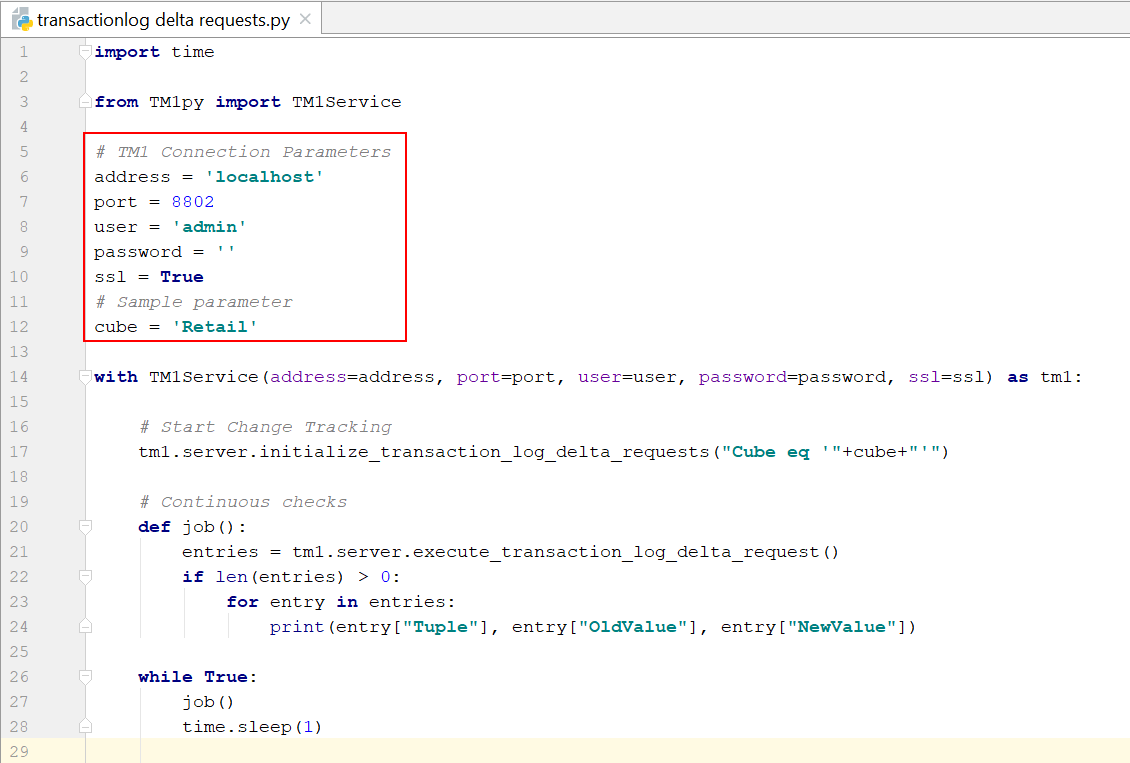Click 'for entry in entries:' statement

[x=341, y=602]
